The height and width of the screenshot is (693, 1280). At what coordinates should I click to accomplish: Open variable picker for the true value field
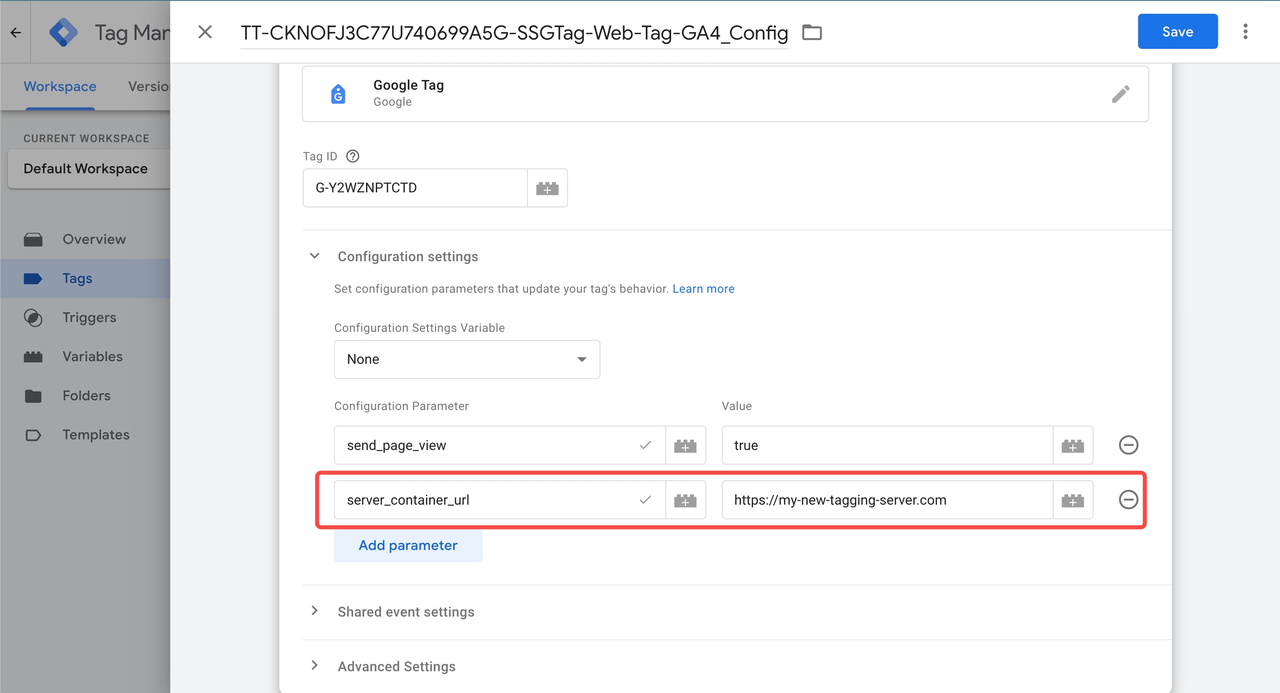[x=1072, y=446]
